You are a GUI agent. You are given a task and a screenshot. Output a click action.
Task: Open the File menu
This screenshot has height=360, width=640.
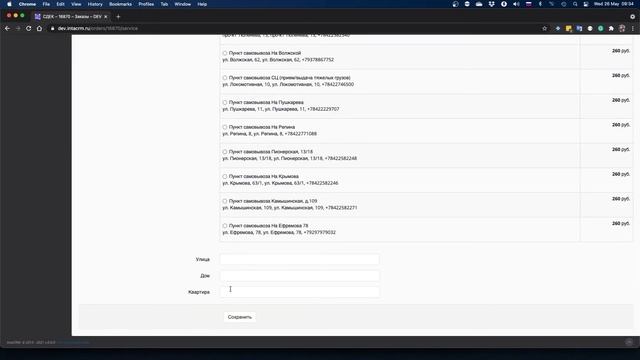[x=46, y=4]
